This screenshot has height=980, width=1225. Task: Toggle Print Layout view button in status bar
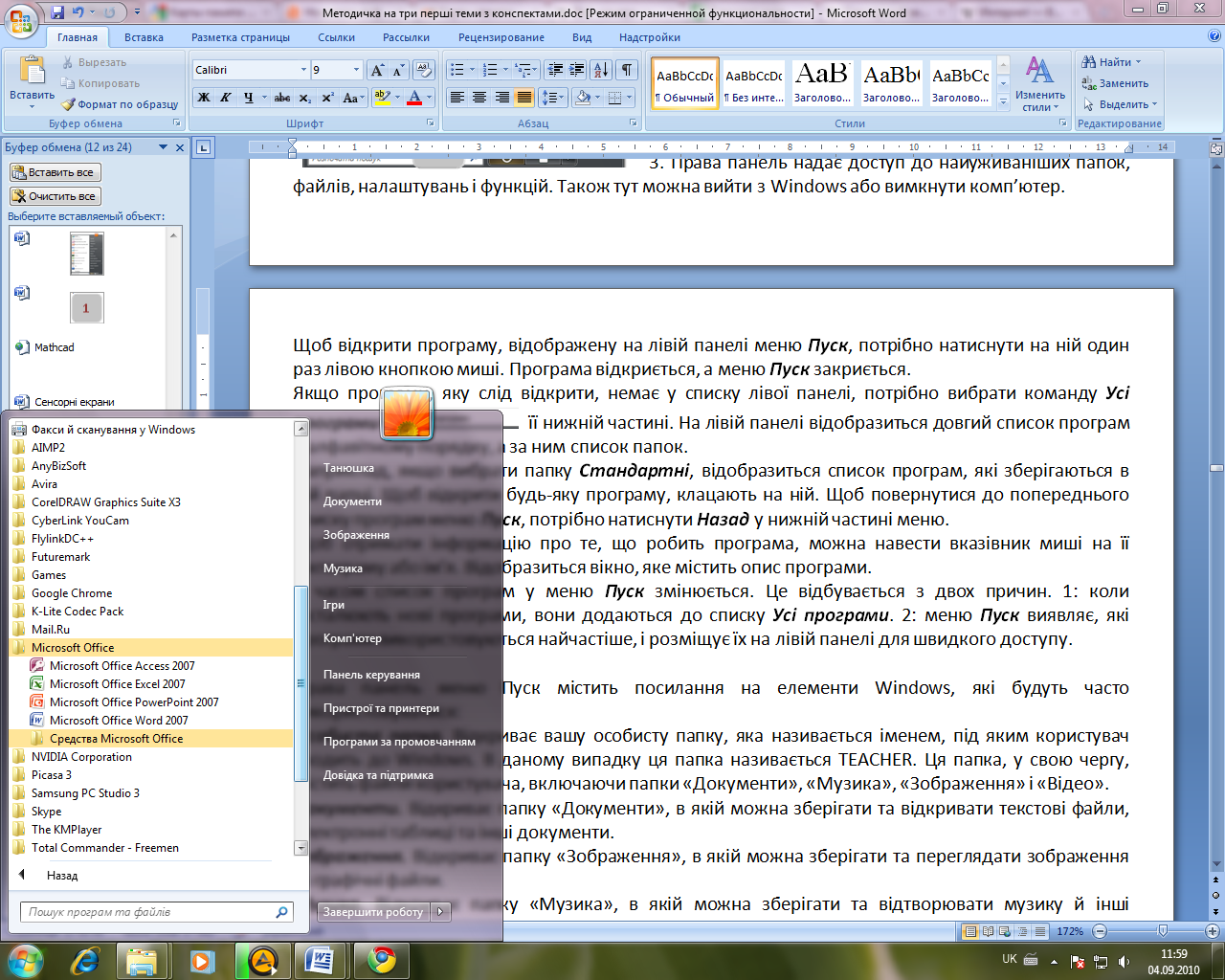(972, 931)
